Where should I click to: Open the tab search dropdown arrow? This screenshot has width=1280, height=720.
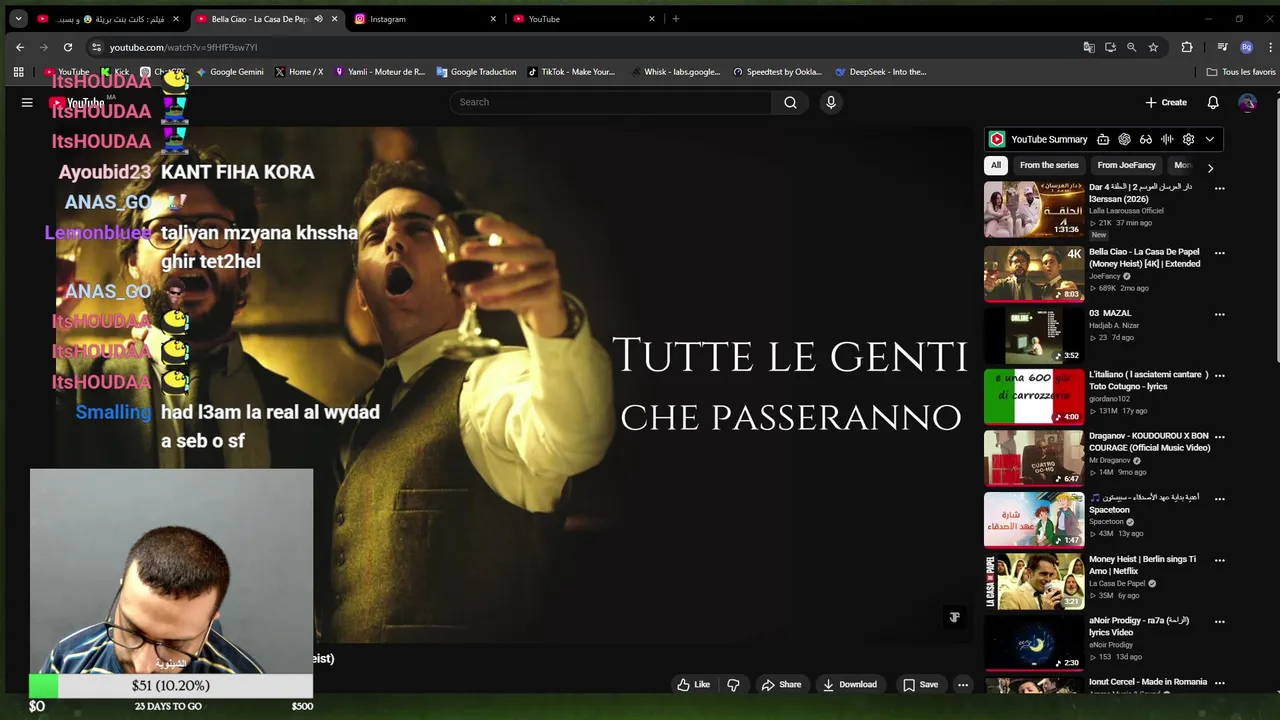[x=18, y=19]
